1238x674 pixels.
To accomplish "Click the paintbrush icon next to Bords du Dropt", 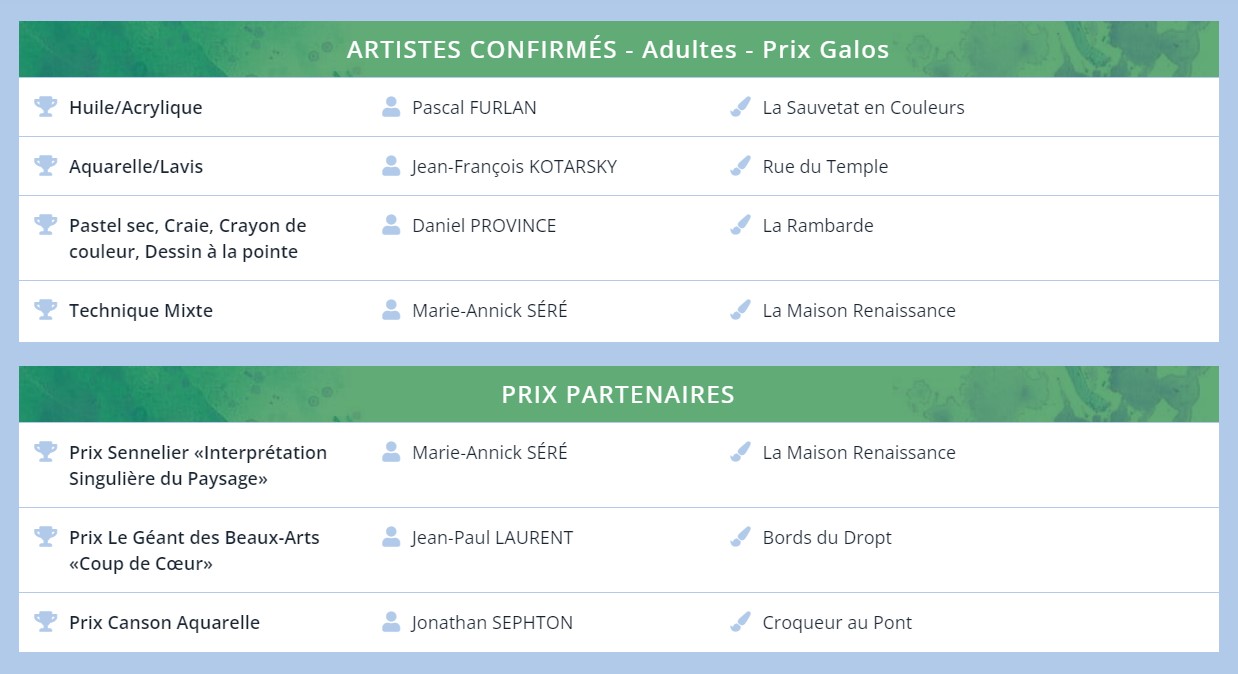I will coord(740,537).
